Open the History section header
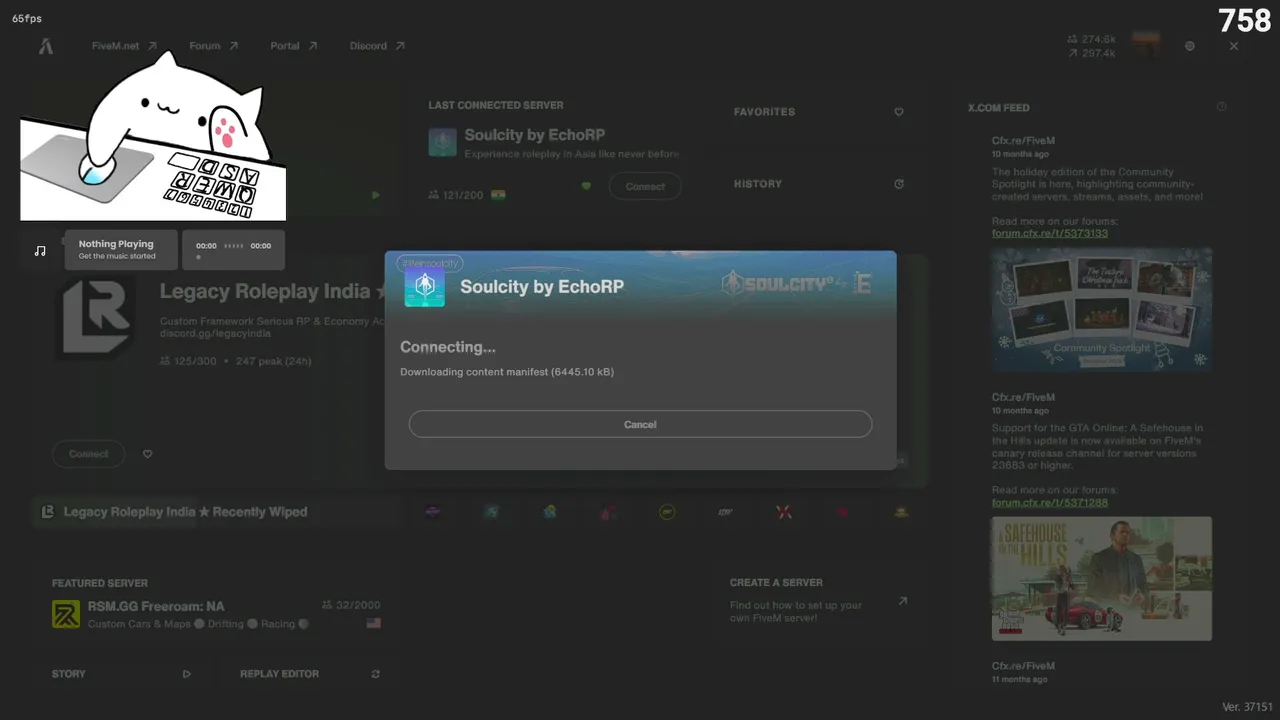Image resolution: width=1280 pixels, height=720 pixels. coord(758,184)
